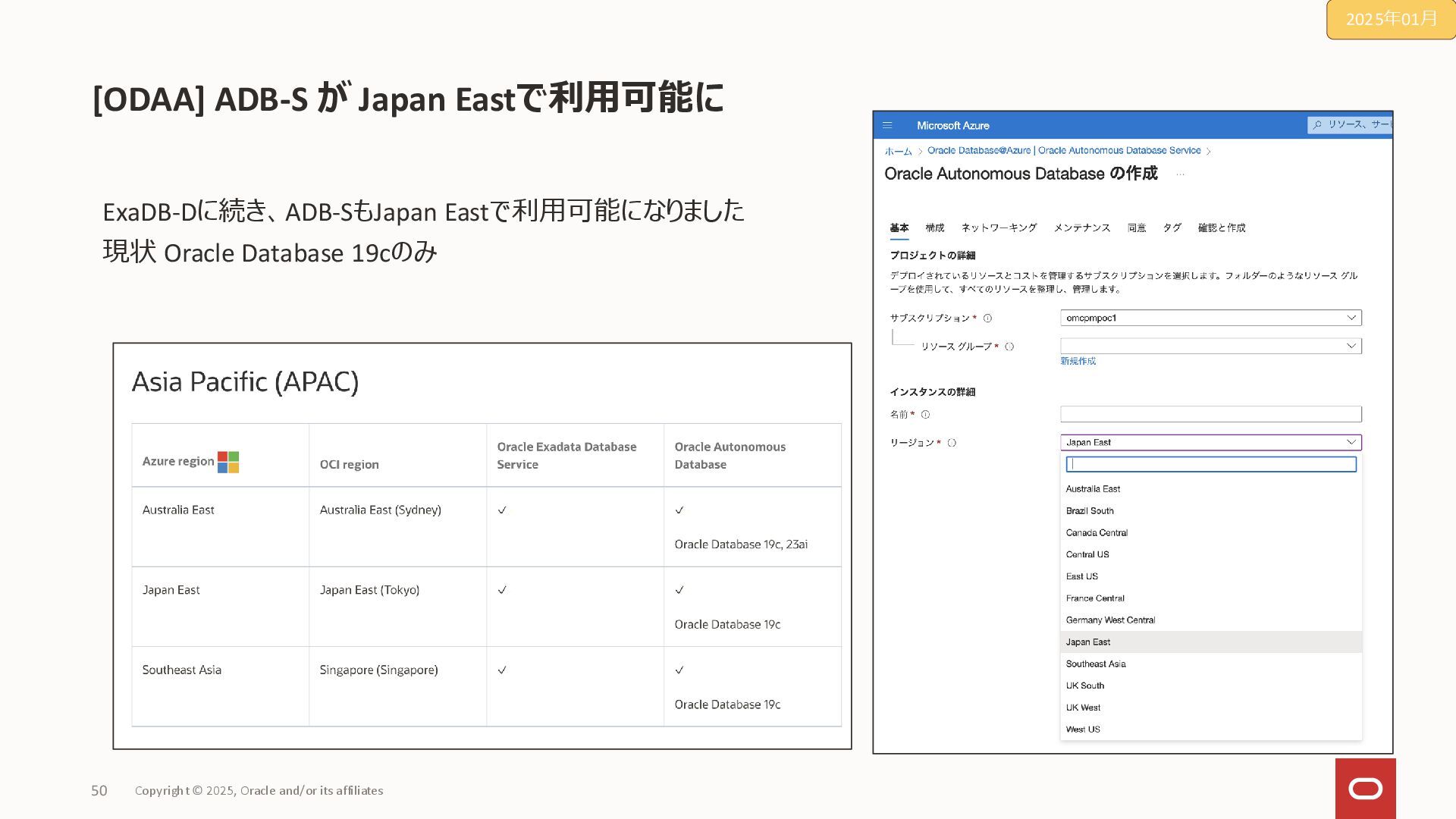The height and width of the screenshot is (819, 1456).
Task: Click the 2025年01月 date badge
Action: tap(1390, 19)
